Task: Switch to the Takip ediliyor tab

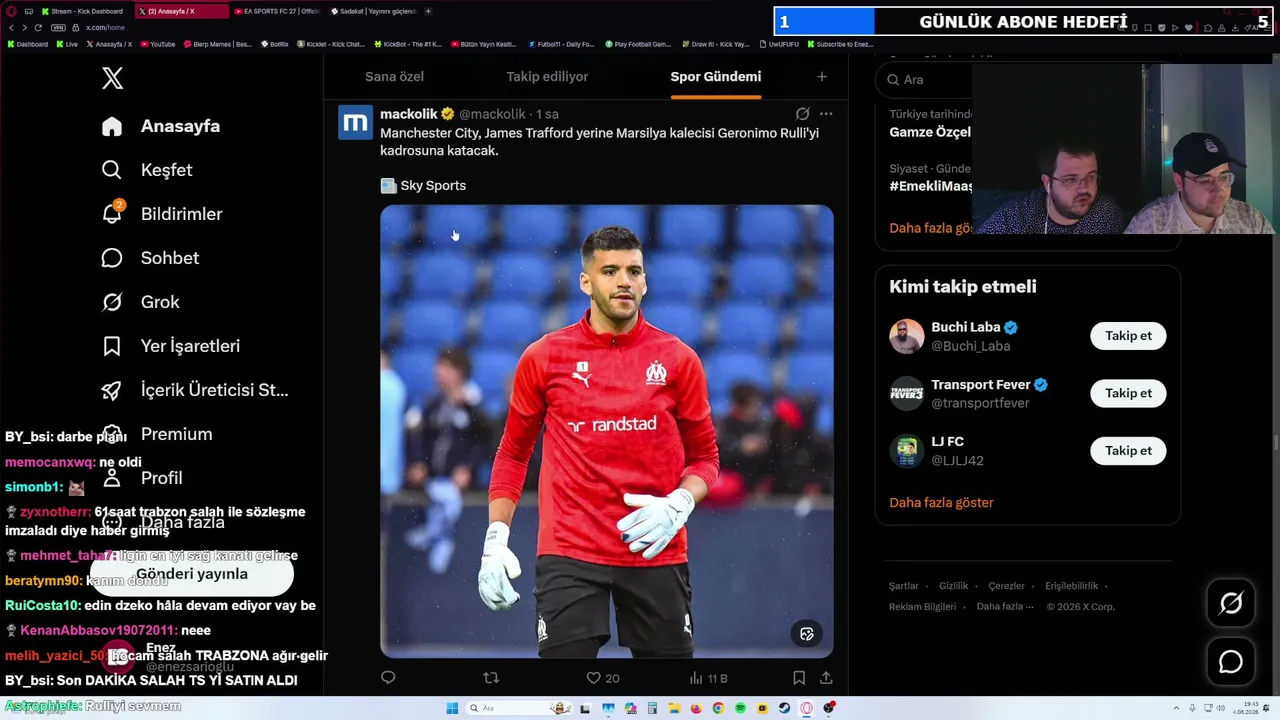Action: coord(547,77)
